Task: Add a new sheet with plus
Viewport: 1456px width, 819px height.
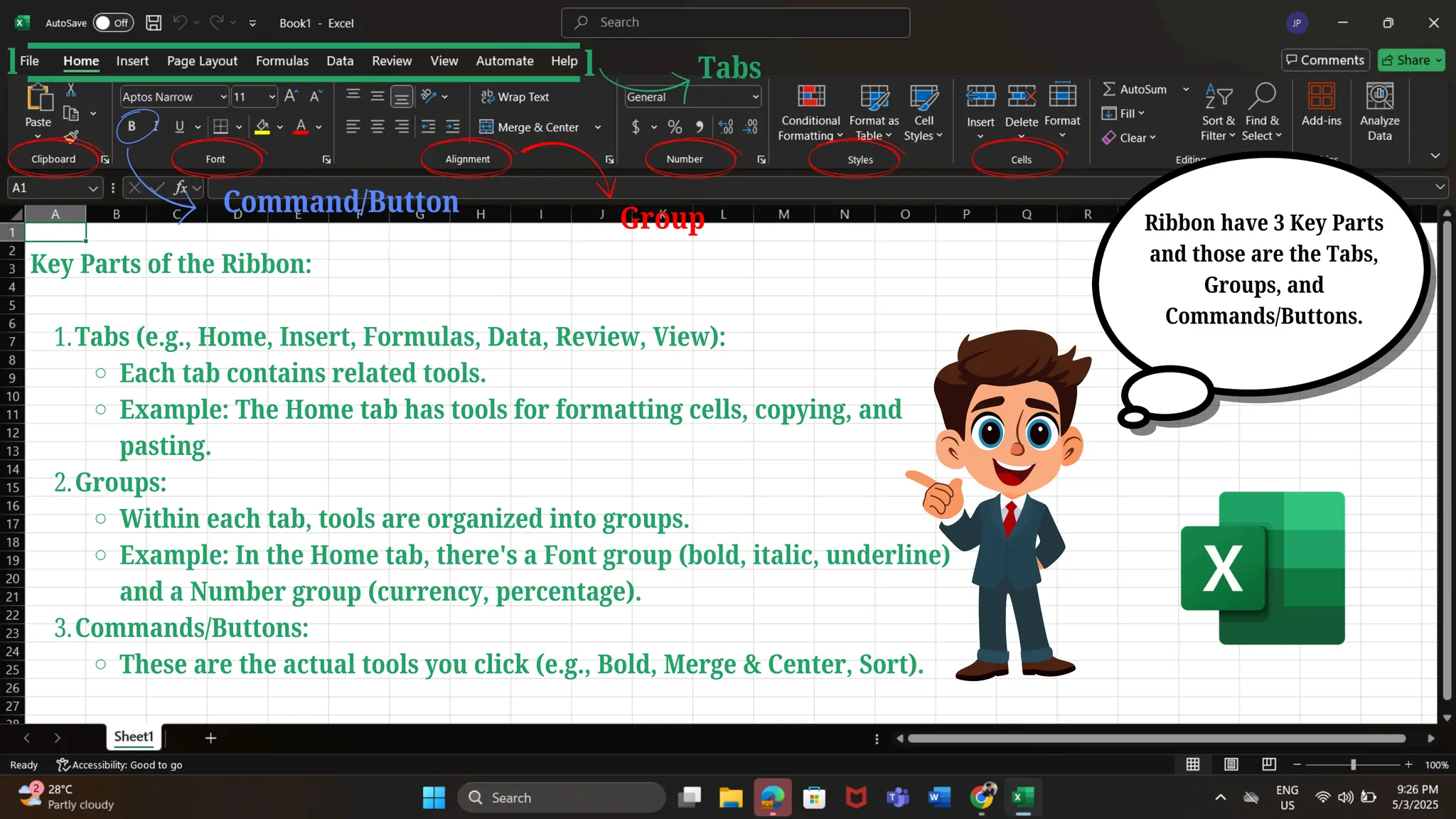Action: [210, 738]
